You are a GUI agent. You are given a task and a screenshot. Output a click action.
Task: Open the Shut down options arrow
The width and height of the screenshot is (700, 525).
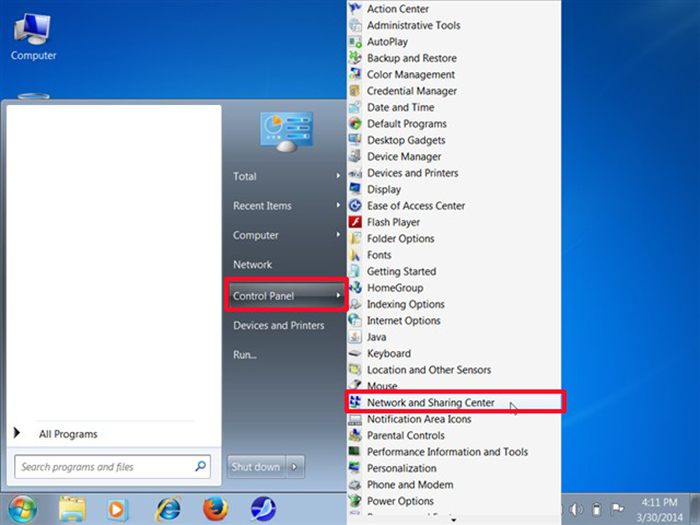click(x=295, y=467)
